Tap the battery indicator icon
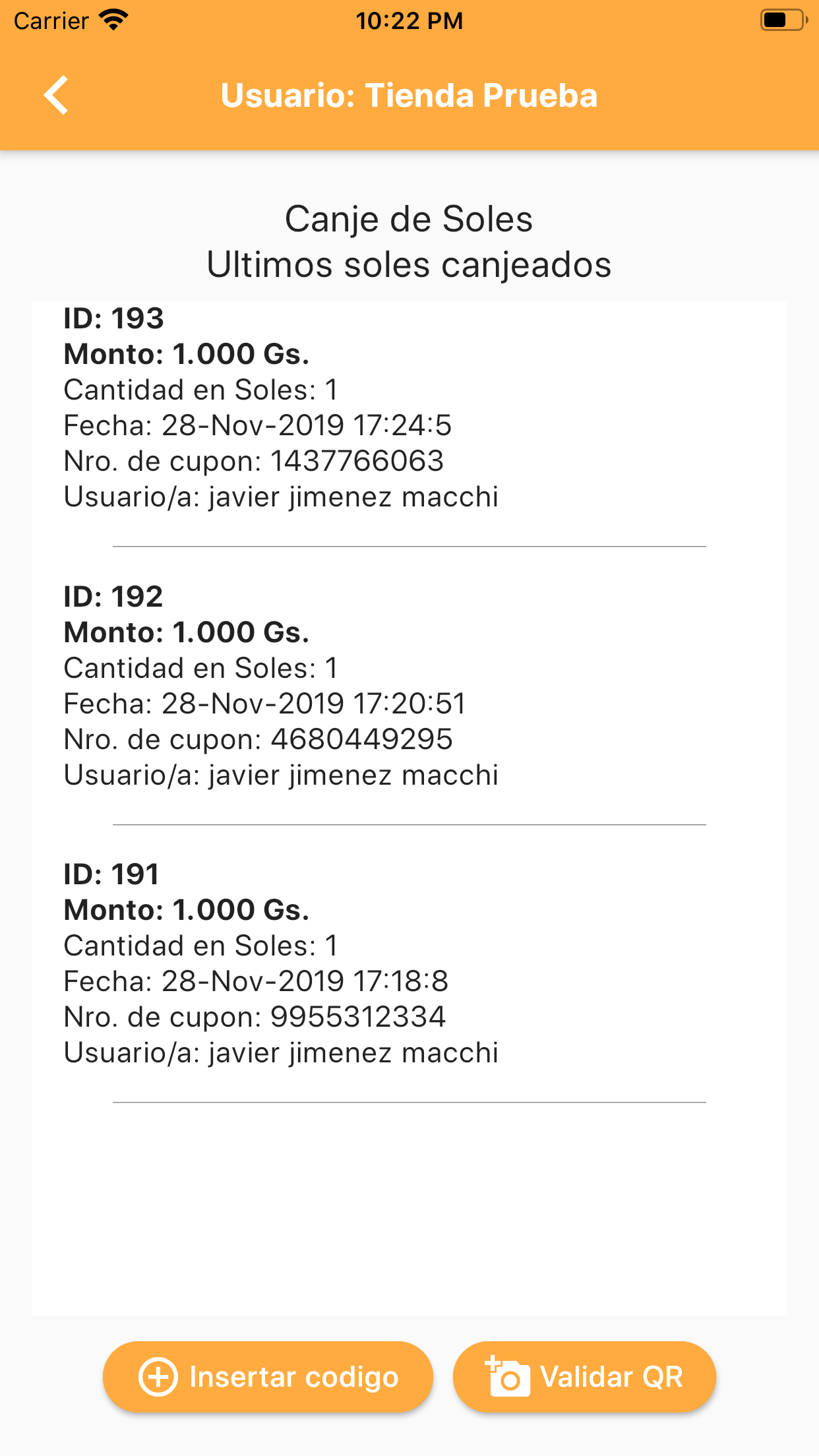Image resolution: width=819 pixels, height=1456 pixels. pyautogui.click(x=783, y=20)
